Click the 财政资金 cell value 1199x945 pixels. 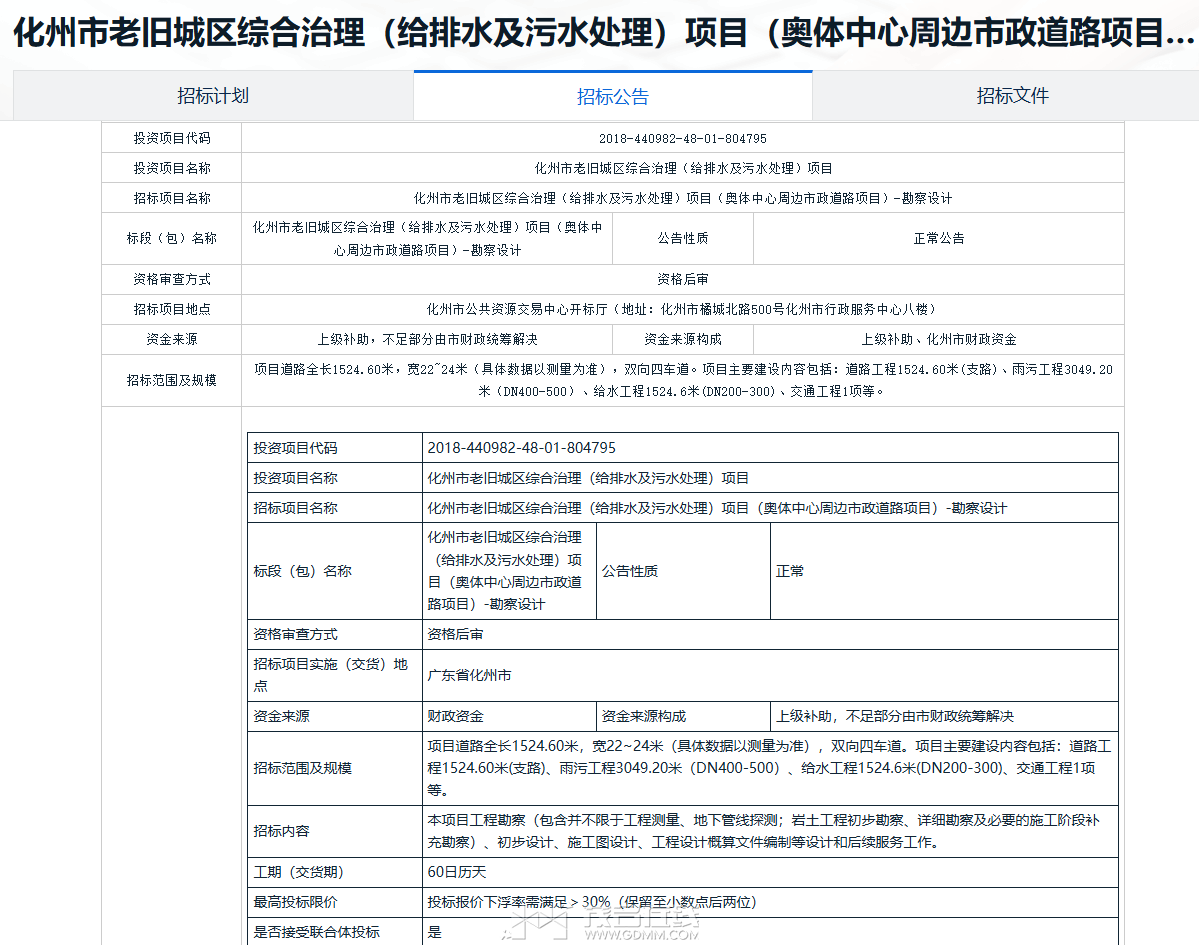pyautogui.click(x=456, y=716)
